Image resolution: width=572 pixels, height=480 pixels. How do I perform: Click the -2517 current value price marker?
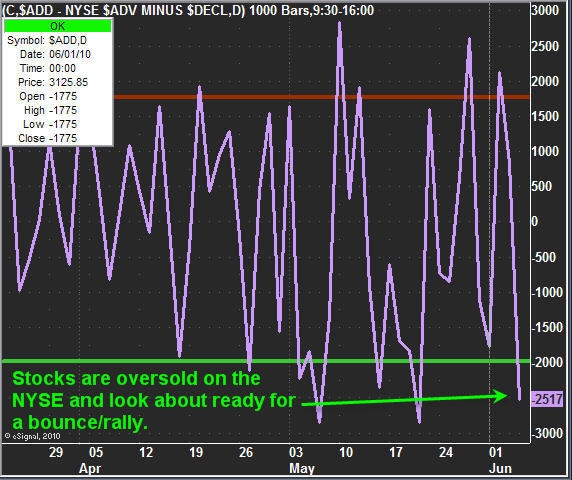point(547,399)
